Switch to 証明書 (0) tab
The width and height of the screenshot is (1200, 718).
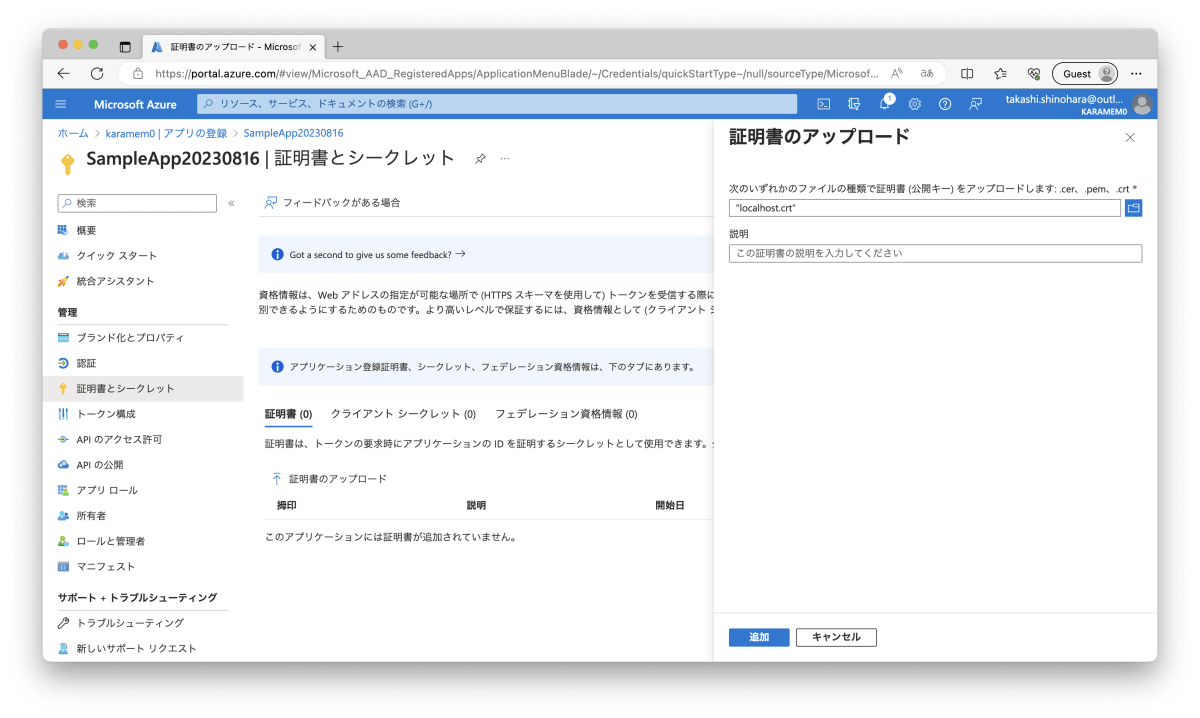pyautogui.click(x=288, y=414)
